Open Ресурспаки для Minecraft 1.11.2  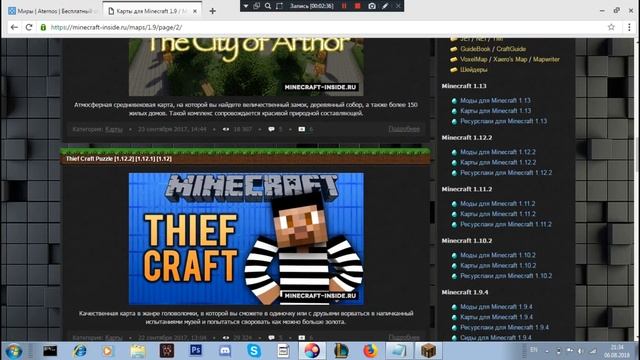[x=506, y=224]
